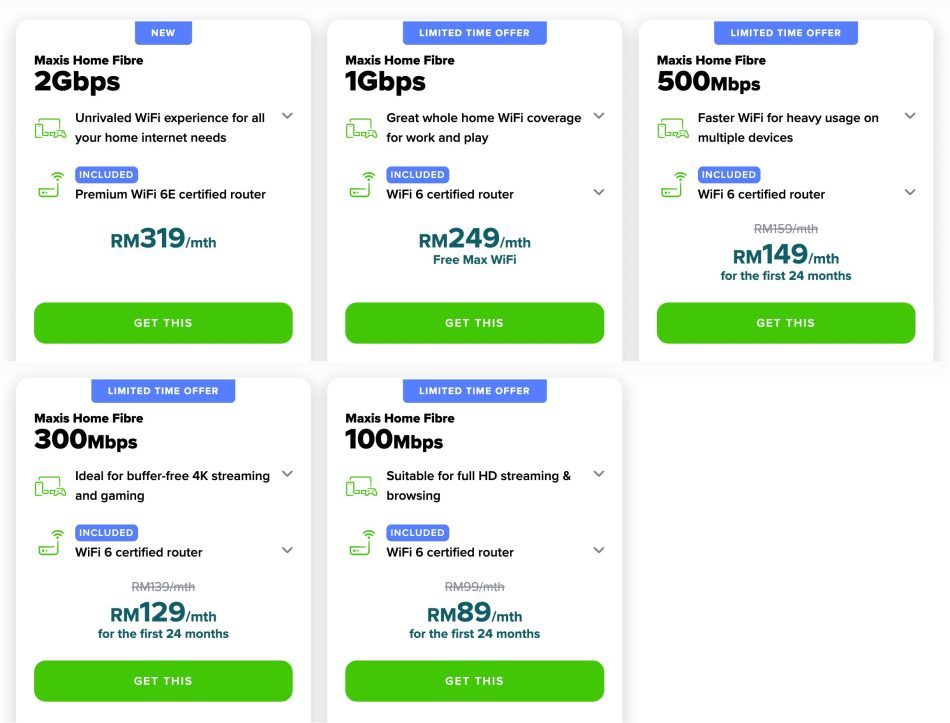Expand the 100Mbps streaming description
Viewport: 950px width, 723px height.
click(598, 474)
